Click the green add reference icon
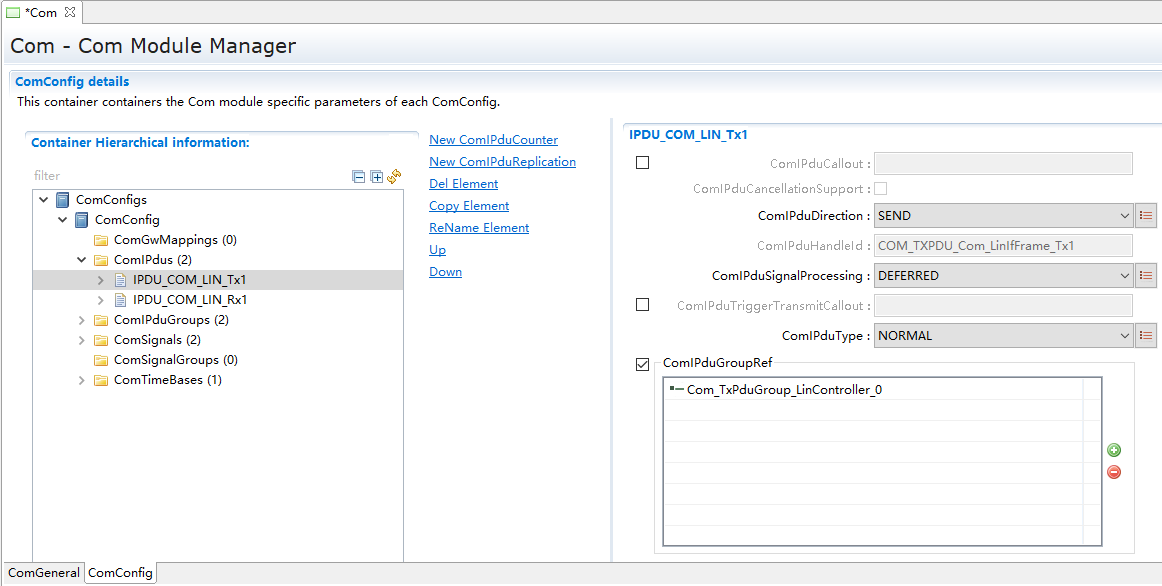Image resolution: width=1162 pixels, height=586 pixels. [1114, 451]
